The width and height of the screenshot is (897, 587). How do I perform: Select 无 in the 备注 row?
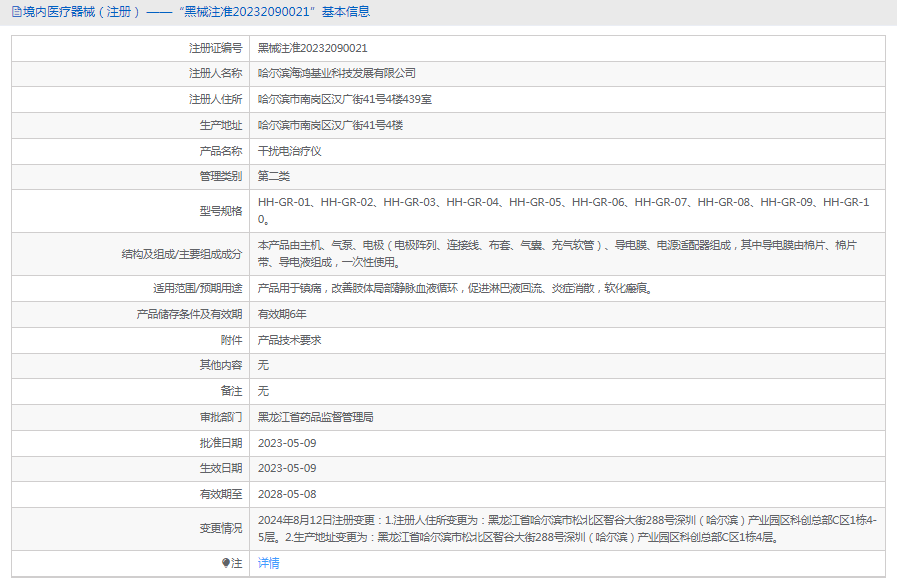coord(263,391)
